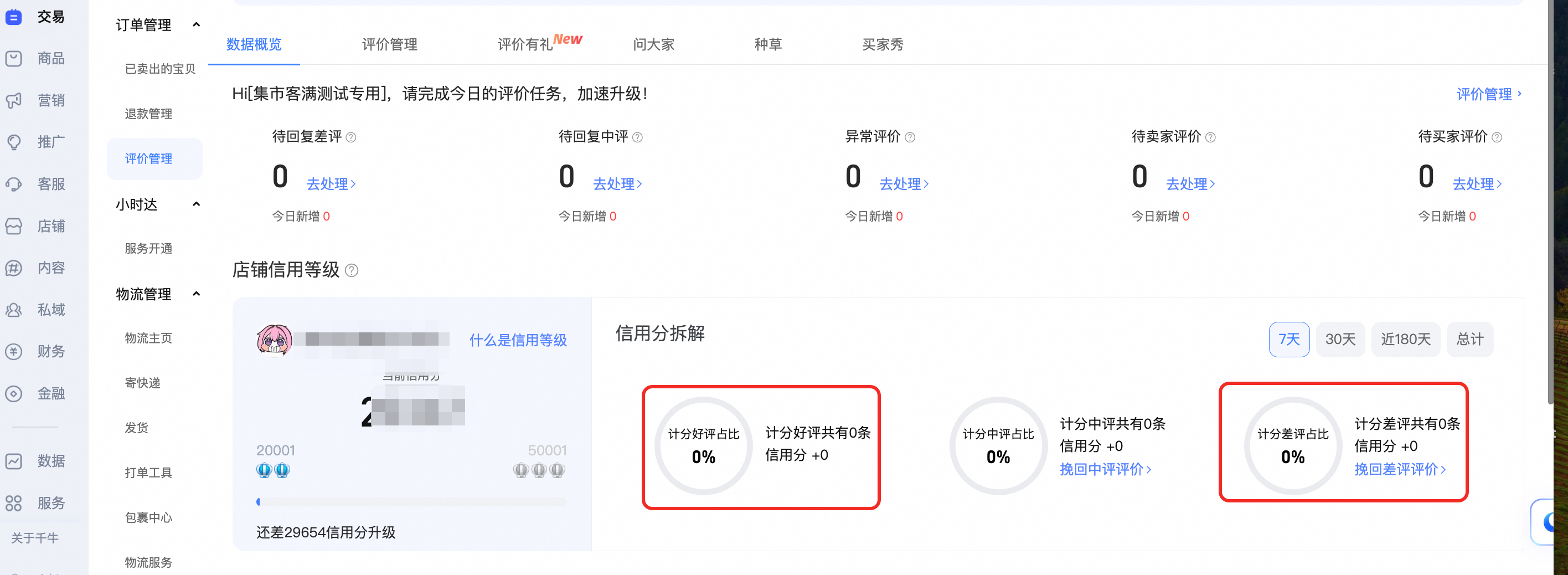Viewport: 1568px width, 575px height.
Task: Open the 评价有礼 New tab
Action: [539, 43]
